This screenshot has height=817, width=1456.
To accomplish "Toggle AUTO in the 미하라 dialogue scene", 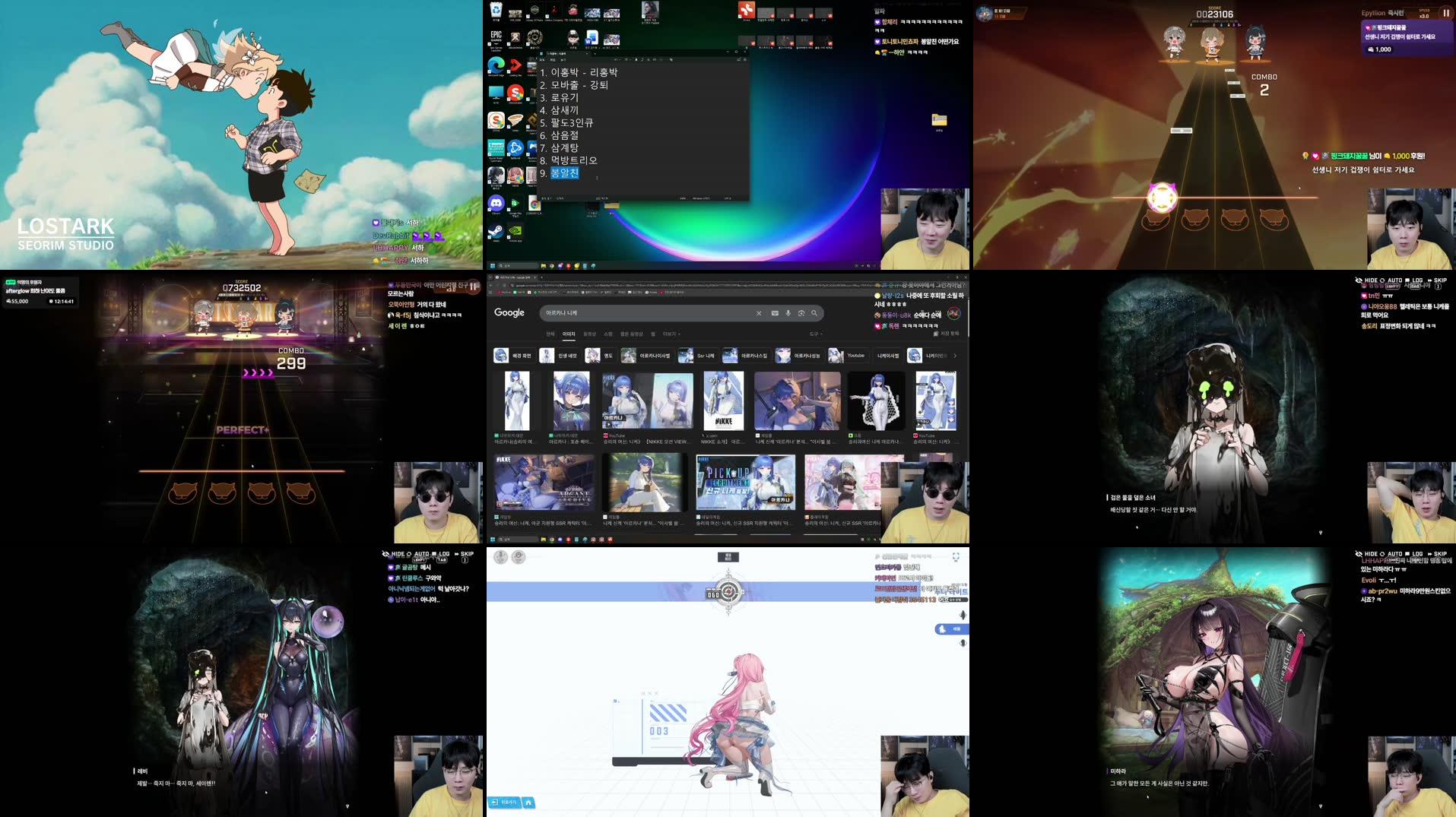I will 1391,554.
